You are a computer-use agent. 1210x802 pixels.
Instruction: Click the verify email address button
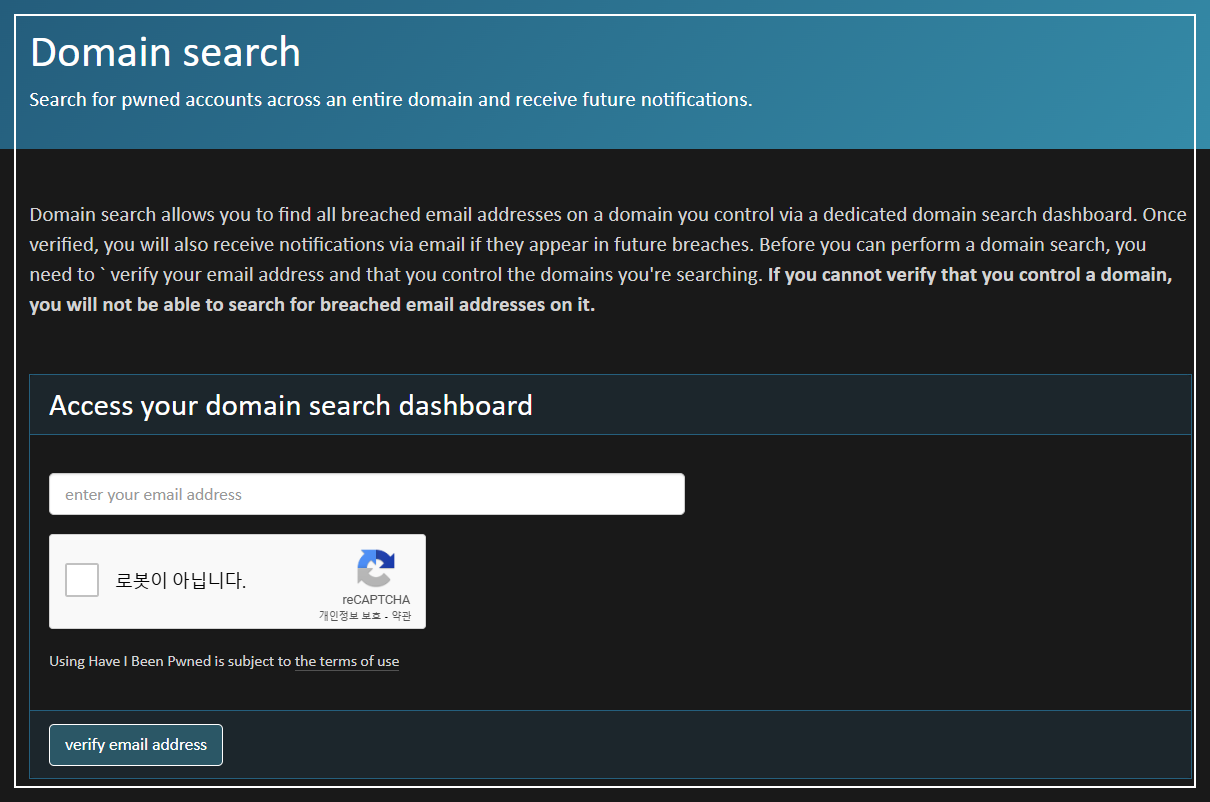136,745
